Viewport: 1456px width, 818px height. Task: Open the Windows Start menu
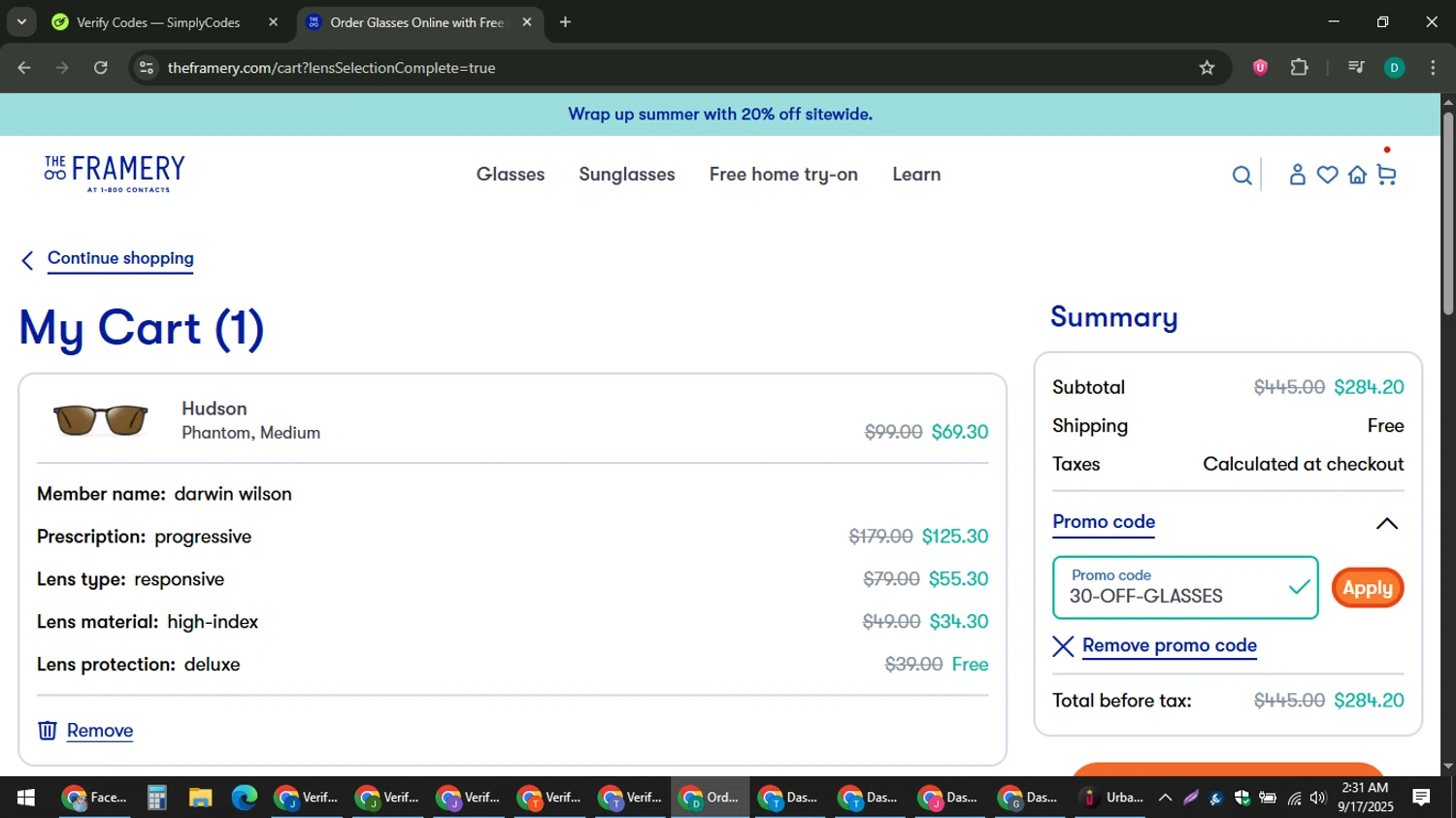tap(26, 798)
